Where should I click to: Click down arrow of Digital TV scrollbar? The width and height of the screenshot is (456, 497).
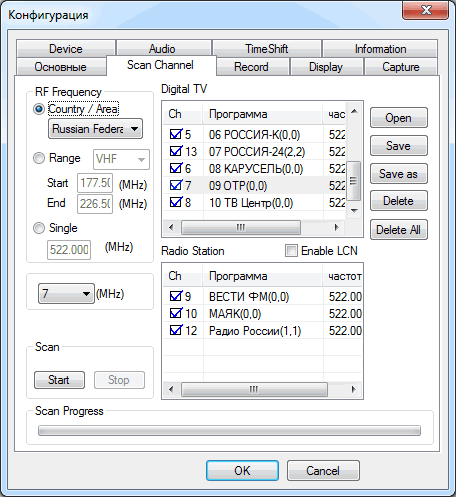(354, 211)
